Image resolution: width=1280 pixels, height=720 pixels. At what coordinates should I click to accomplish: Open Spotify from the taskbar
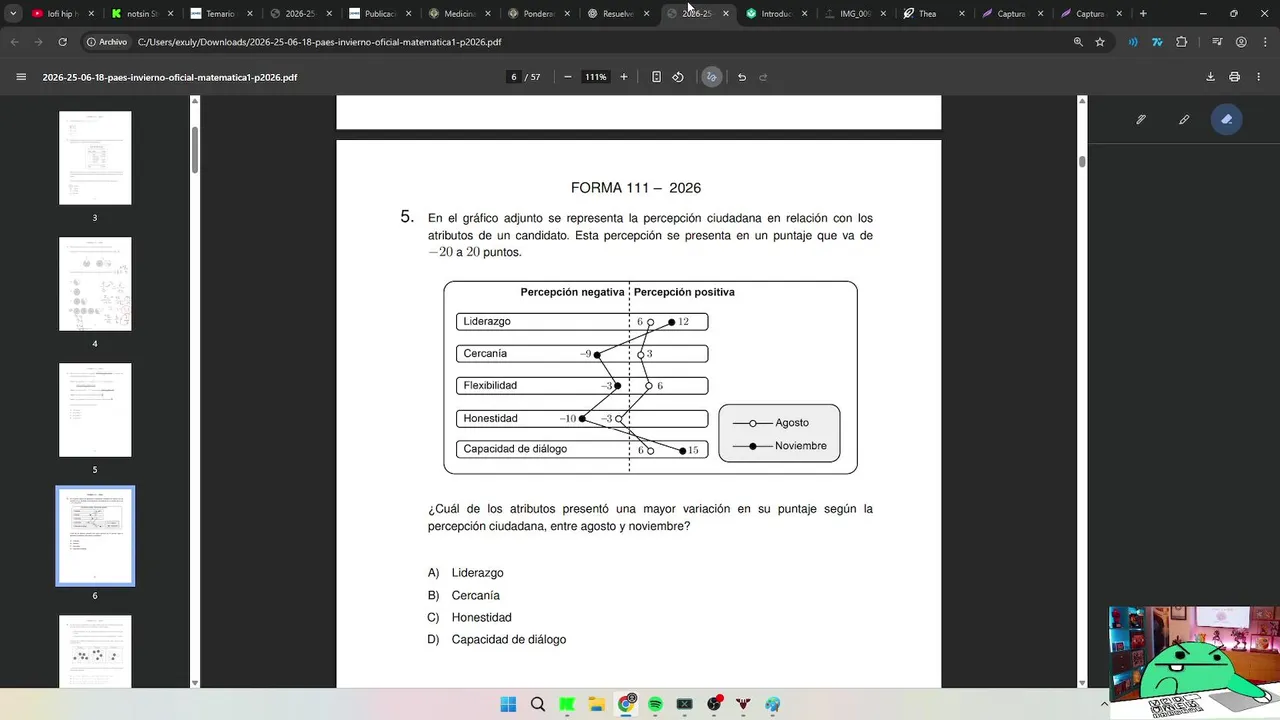655,704
